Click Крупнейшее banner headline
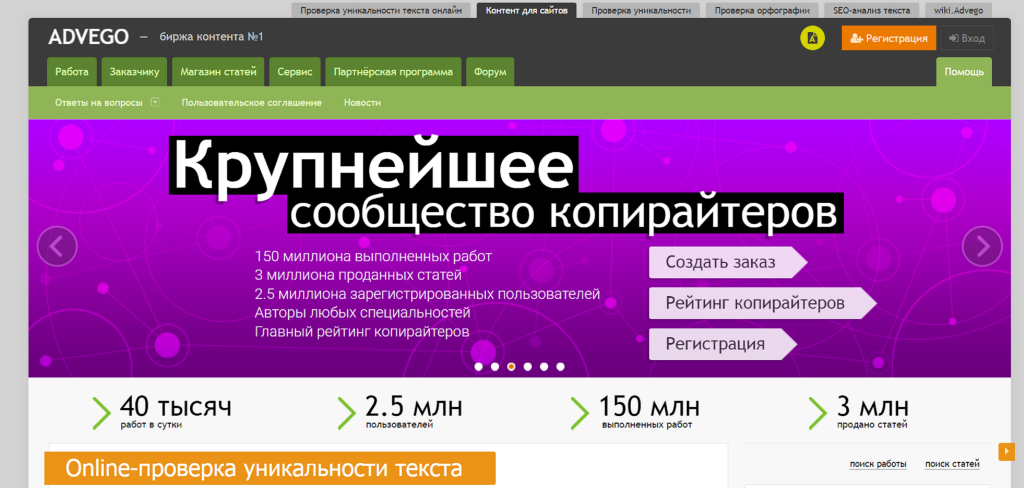Image resolution: width=1024 pixels, height=488 pixels. coord(374,165)
